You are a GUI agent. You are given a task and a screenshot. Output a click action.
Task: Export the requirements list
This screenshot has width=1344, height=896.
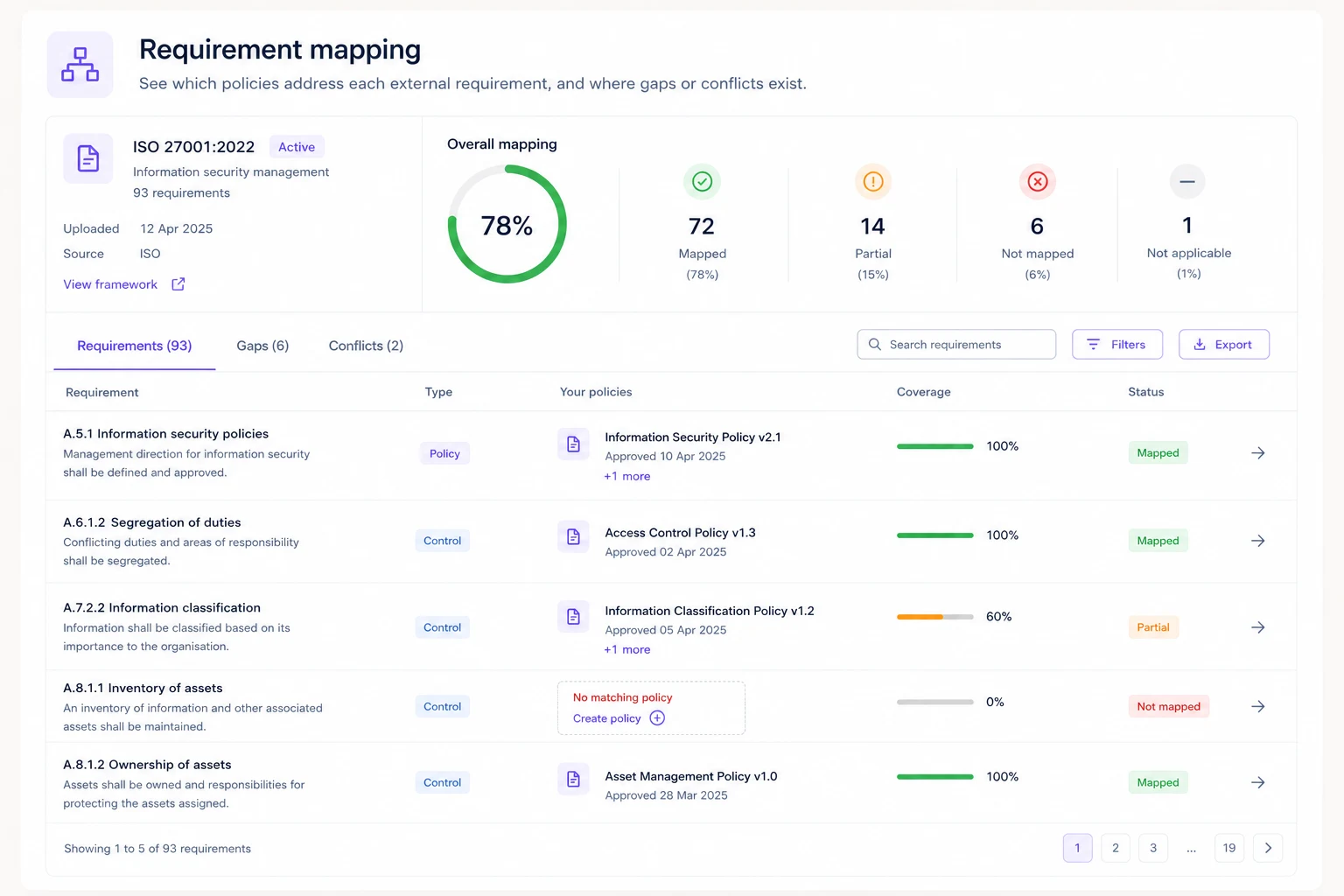[1224, 345]
